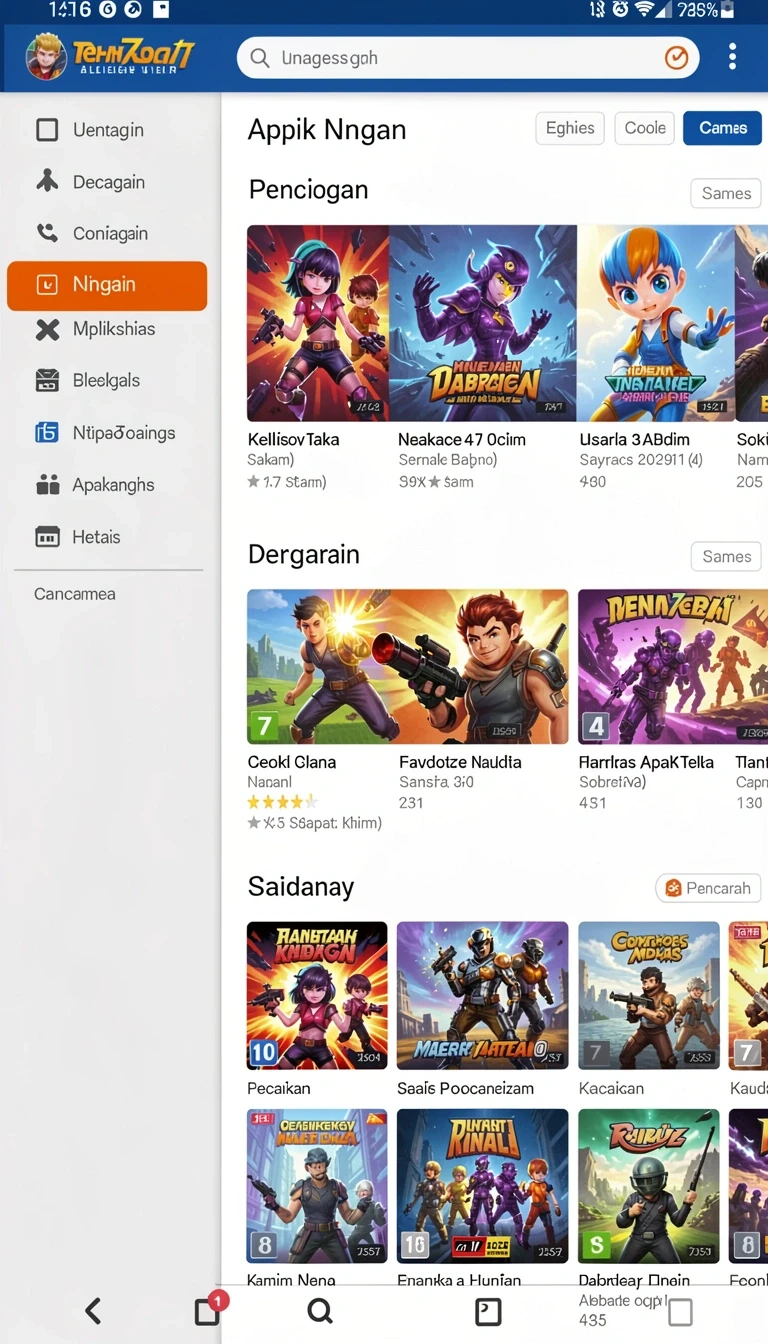Click the Pencarah button beside Saidanay
Image resolution: width=768 pixels, height=1344 pixels.
[x=709, y=888]
